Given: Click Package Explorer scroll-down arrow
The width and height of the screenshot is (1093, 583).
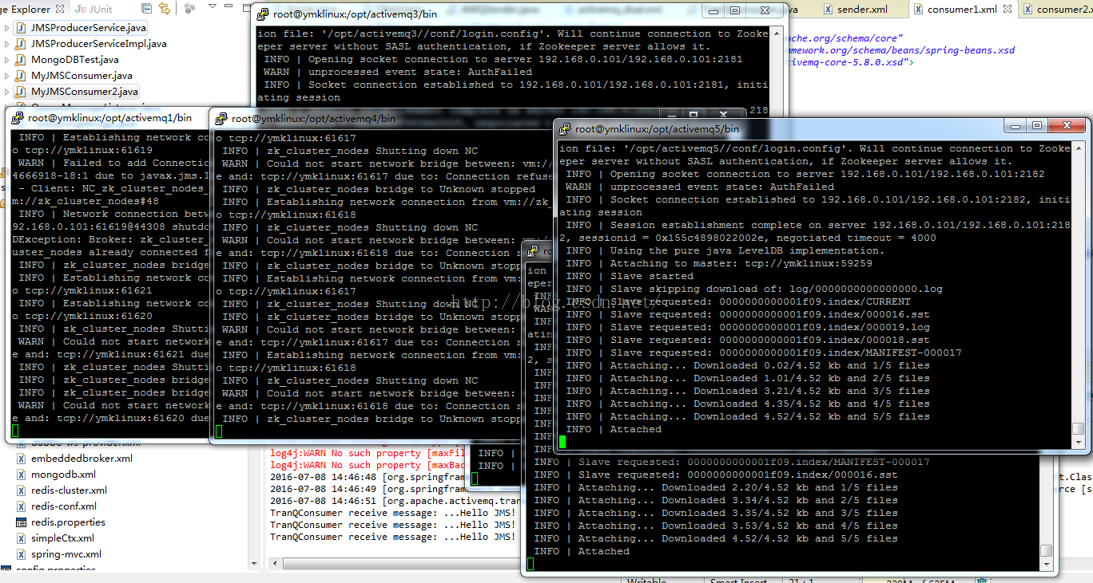Looking at the screenshot, I should pos(254,563).
